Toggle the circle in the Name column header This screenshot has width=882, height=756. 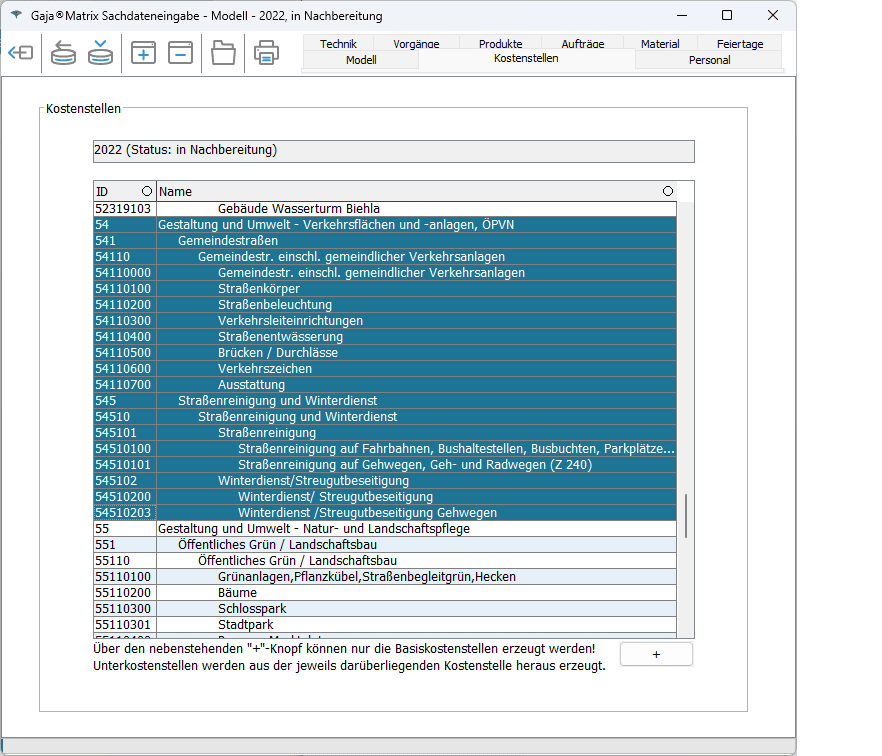click(668, 191)
